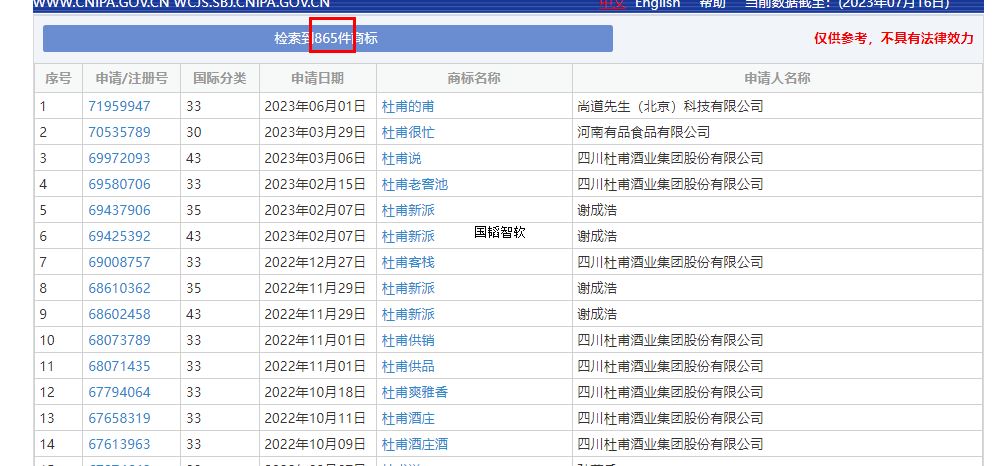Open registration number 67658319
Screen dimensions: 1002x466
click(x=119, y=418)
